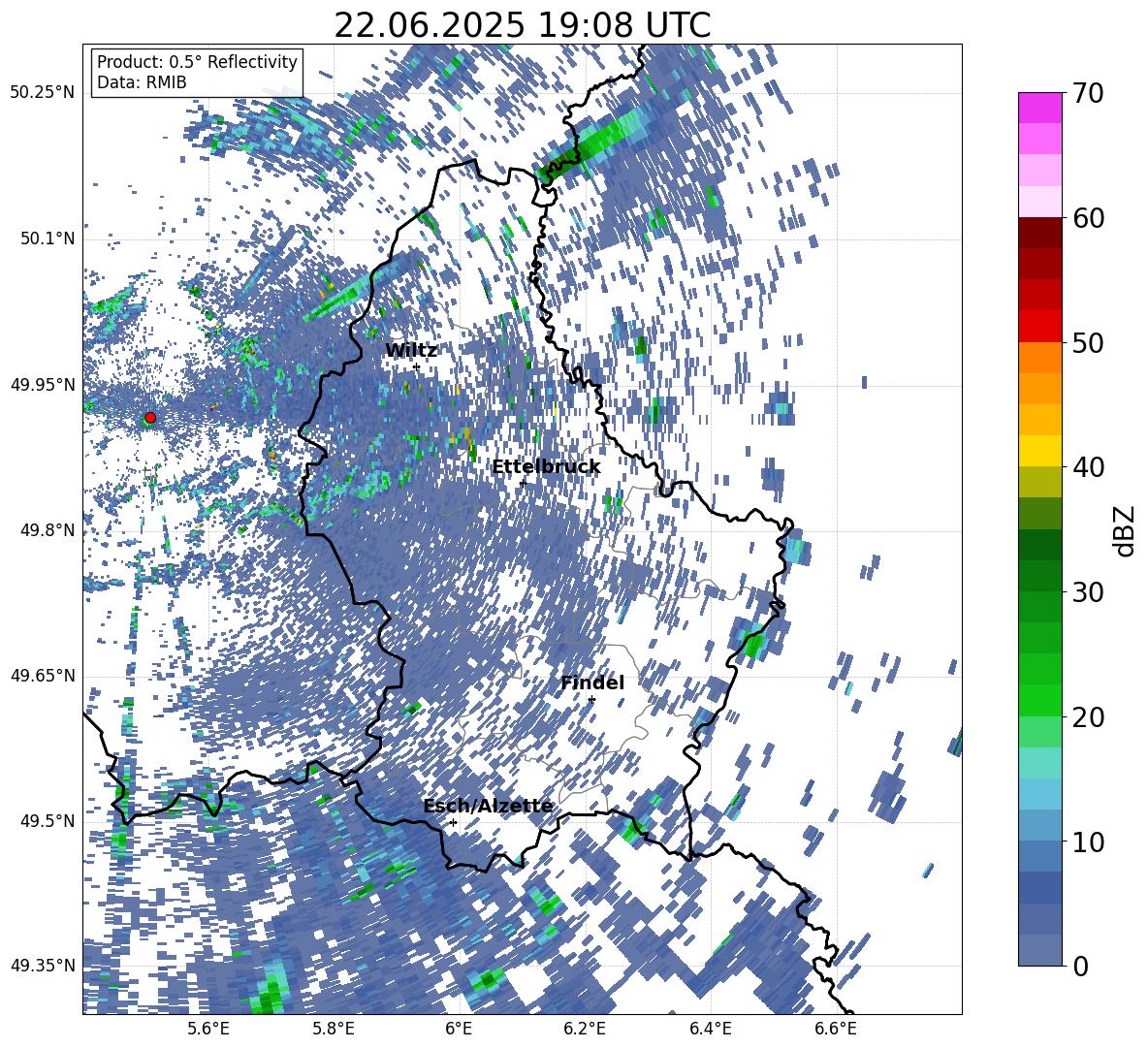Click the 'Product: 0.5° Reflectivity' text
The width and height of the screenshot is (1148, 1048).
coord(197,61)
